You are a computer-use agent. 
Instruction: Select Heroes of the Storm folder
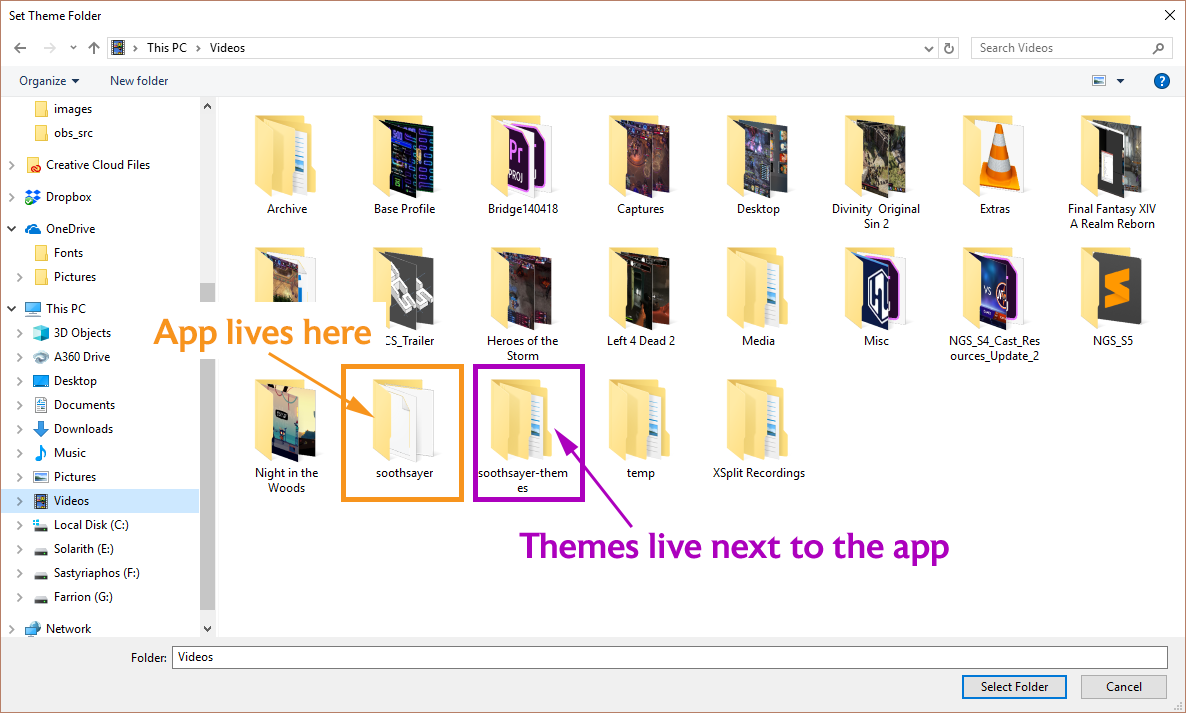click(x=523, y=305)
